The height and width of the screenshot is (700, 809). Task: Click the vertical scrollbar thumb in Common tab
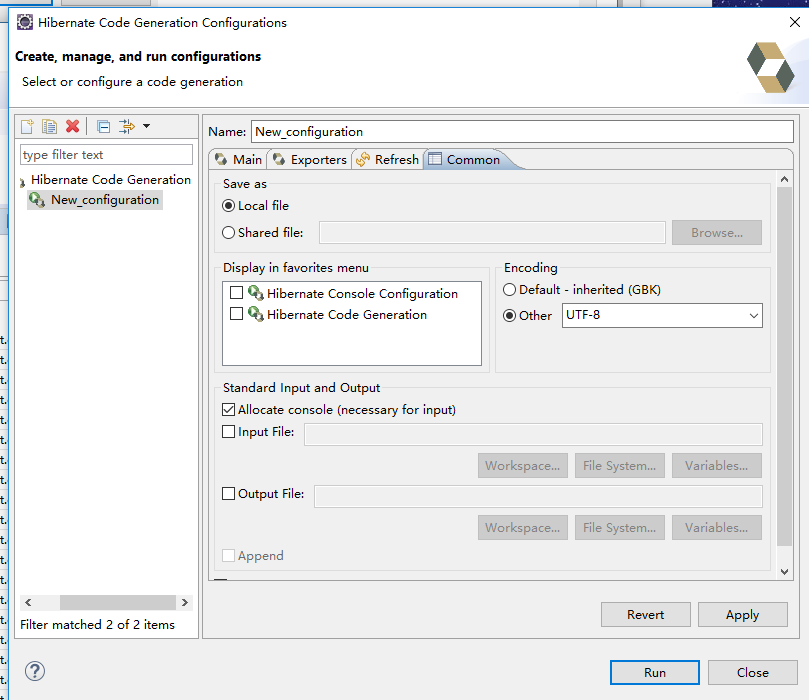[784, 366]
